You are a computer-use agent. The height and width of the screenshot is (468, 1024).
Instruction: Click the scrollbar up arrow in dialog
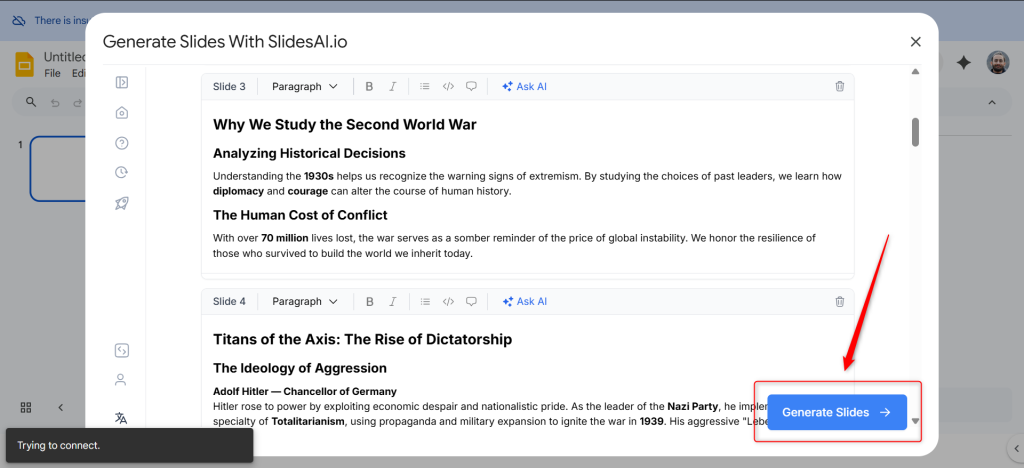click(x=916, y=71)
